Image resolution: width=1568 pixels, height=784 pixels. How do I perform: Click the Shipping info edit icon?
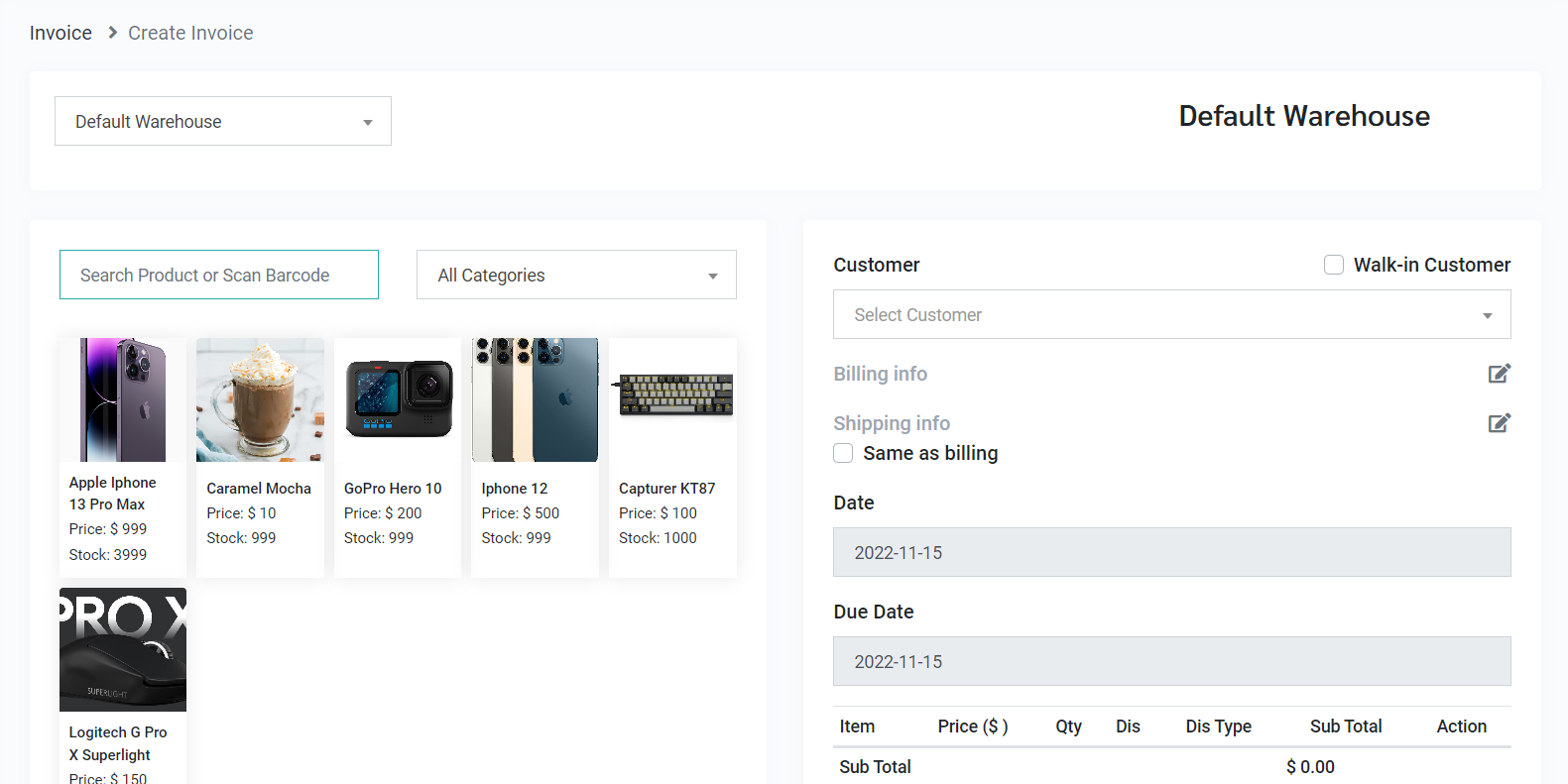(1499, 423)
